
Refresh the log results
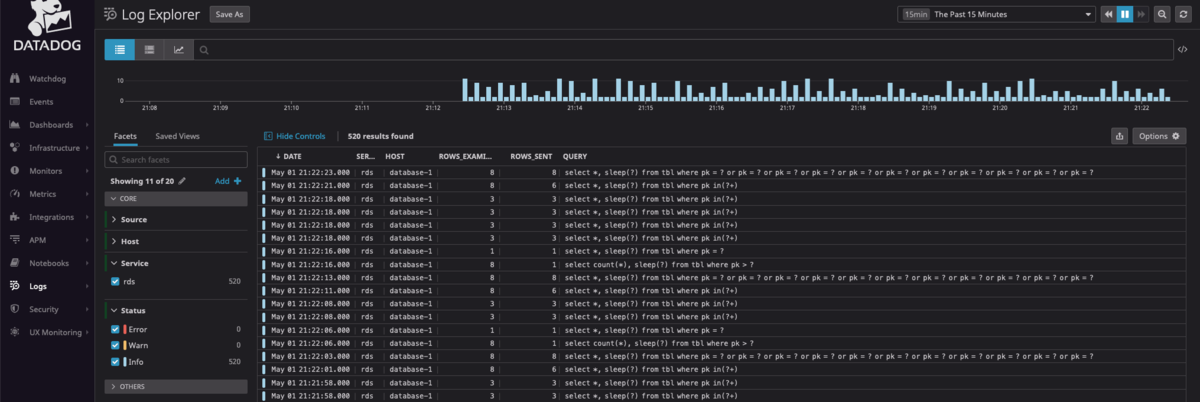1183,14
